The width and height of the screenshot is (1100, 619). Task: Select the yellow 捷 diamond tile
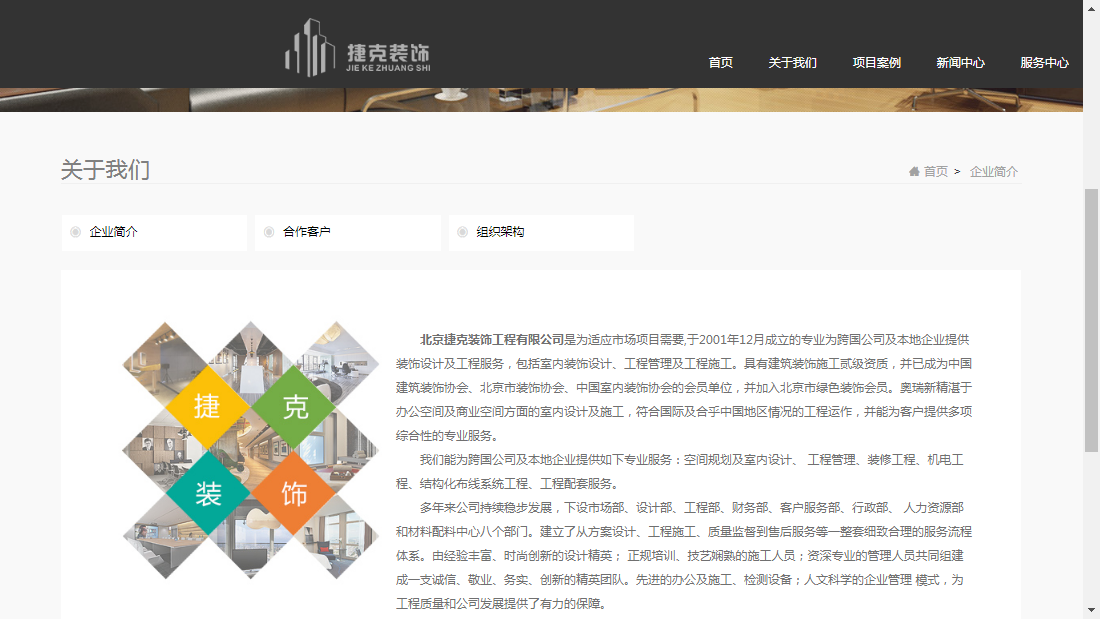(206, 408)
